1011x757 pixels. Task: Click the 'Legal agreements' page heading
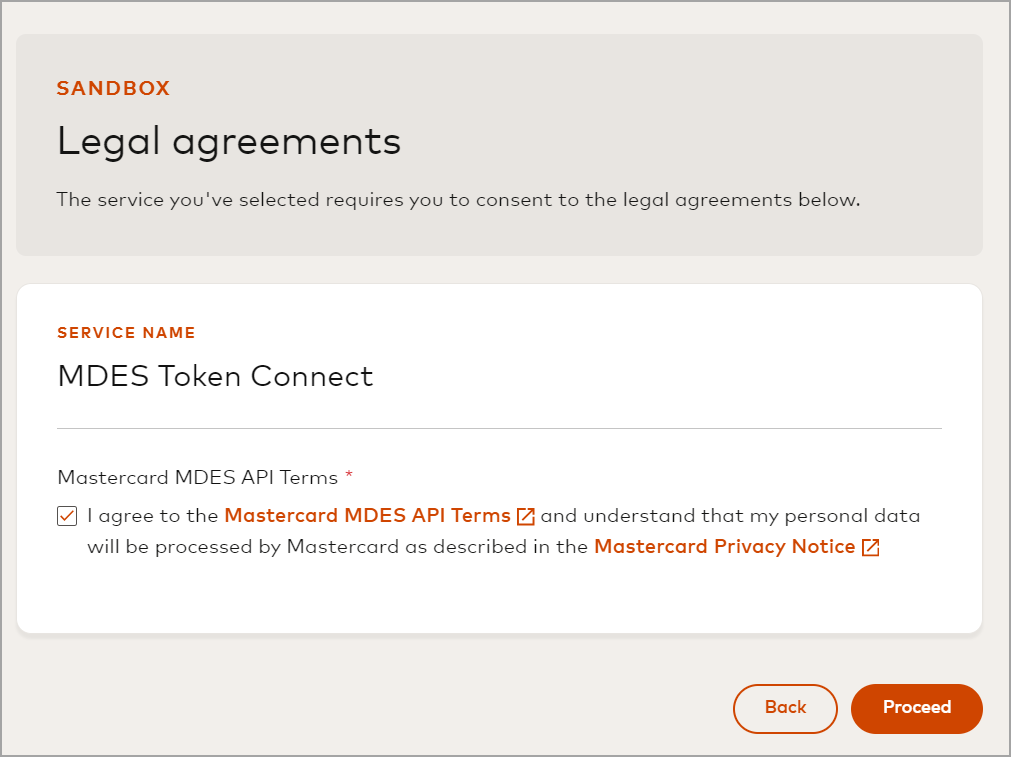(228, 141)
